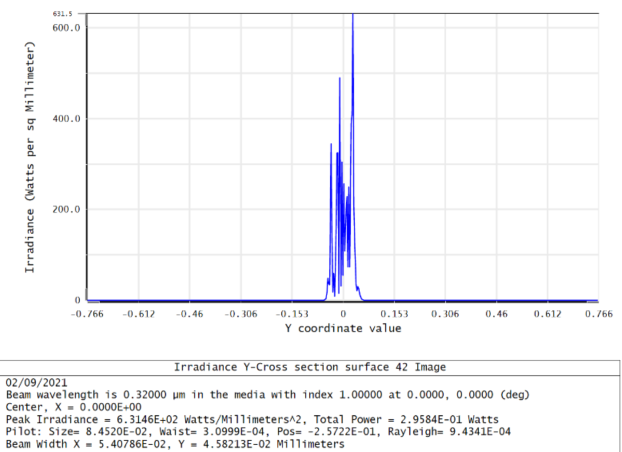The height and width of the screenshot is (452, 622).
Task: Click the 02/09/2021 date line
Action: coord(36,383)
